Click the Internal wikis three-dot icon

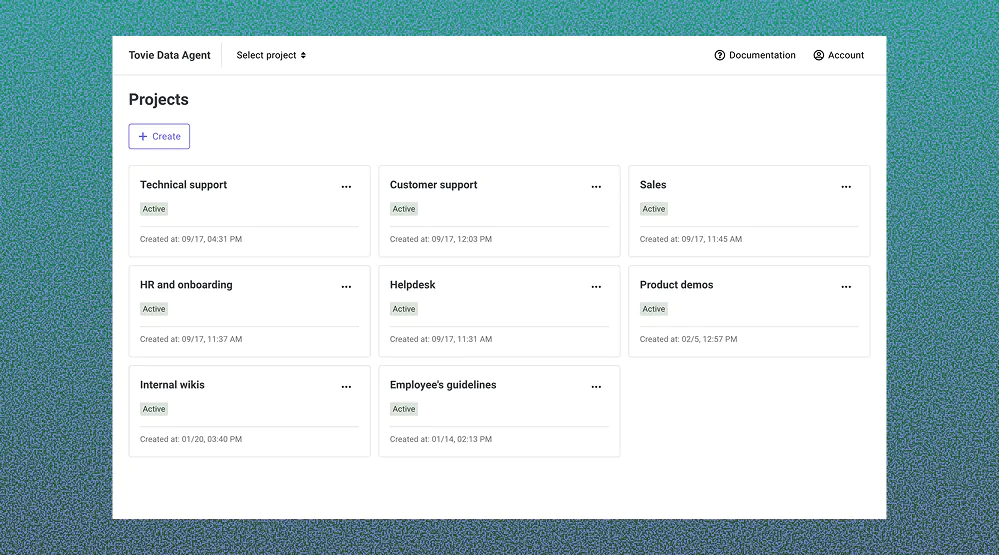(x=346, y=387)
